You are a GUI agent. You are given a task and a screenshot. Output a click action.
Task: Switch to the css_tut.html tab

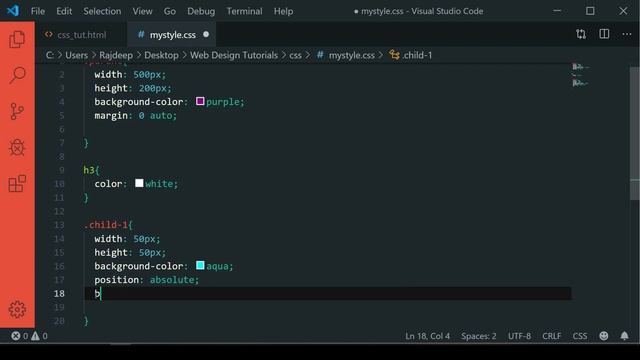pos(81,35)
